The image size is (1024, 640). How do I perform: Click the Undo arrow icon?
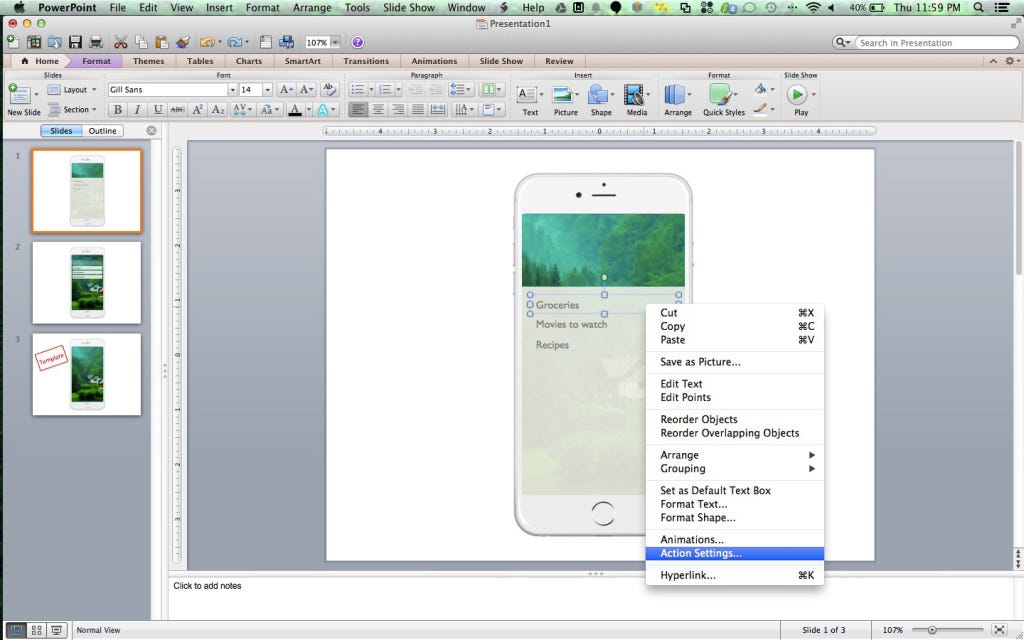click(x=207, y=42)
